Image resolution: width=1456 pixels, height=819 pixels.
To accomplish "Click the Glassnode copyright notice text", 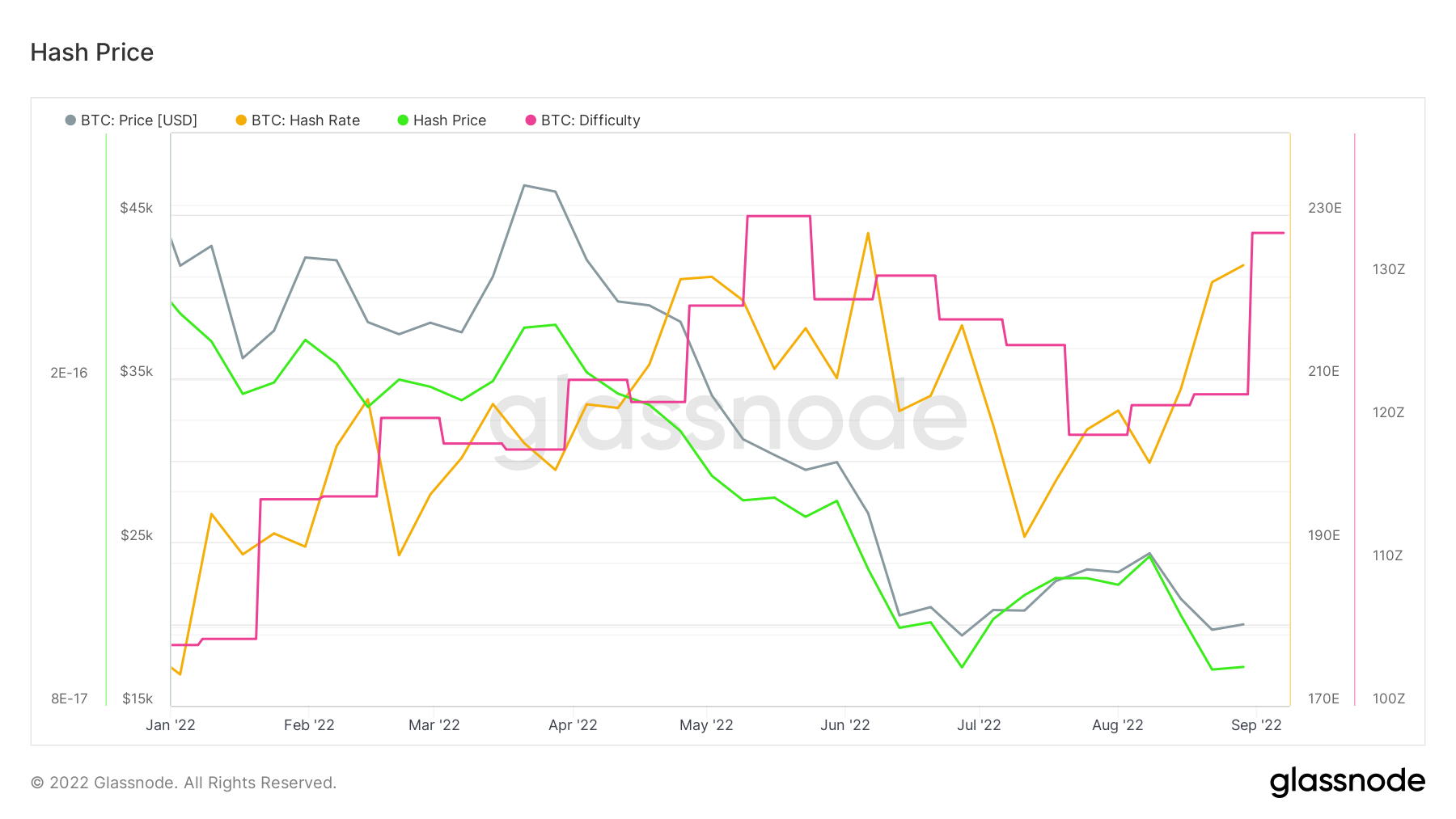I will (184, 783).
